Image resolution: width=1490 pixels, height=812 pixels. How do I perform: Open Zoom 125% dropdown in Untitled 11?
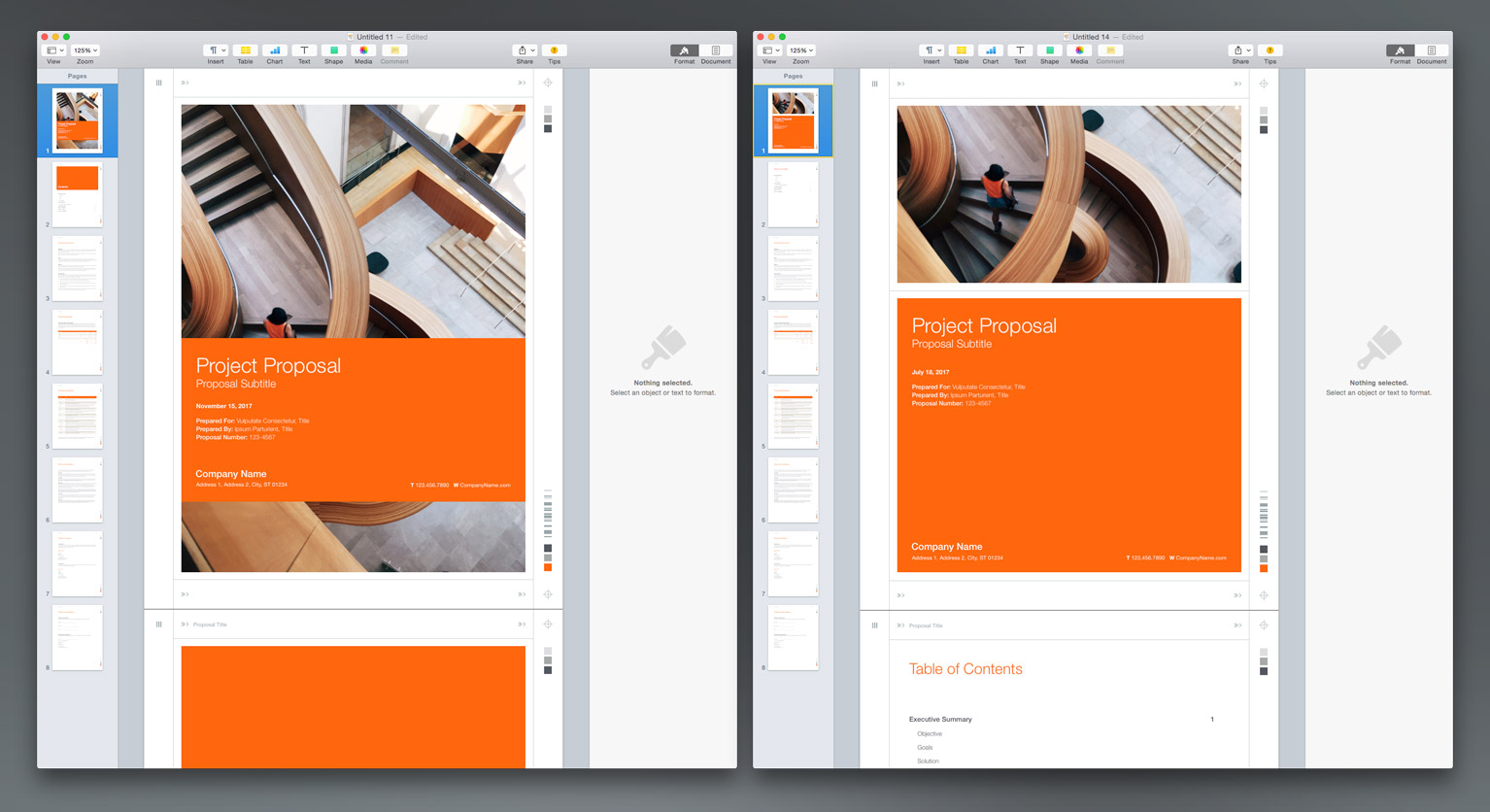click(85, 51)
